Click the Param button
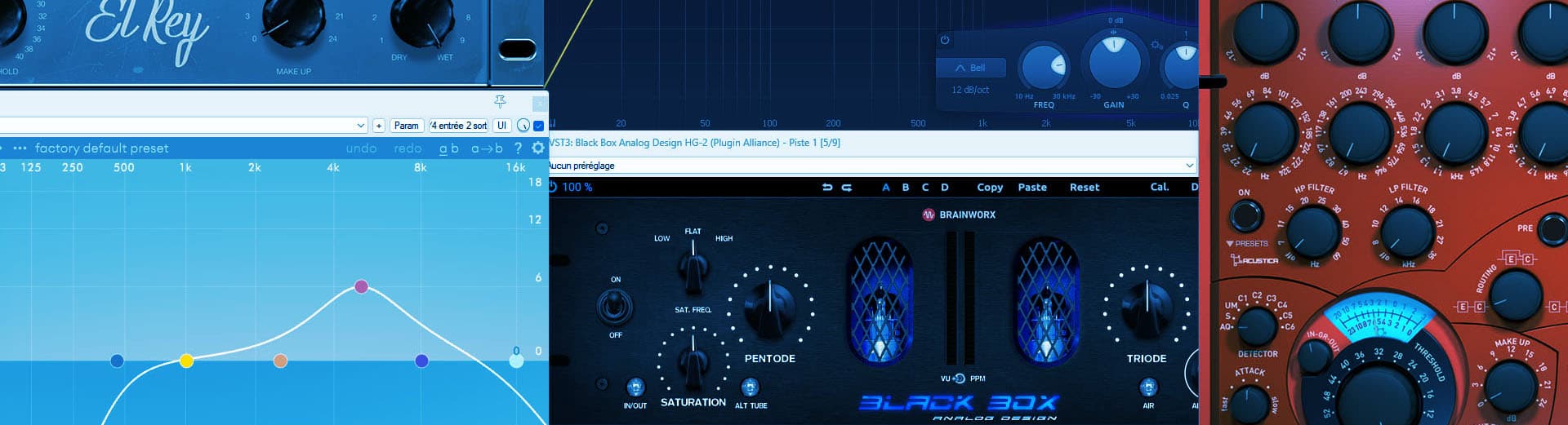The image size is (1568, 425). (406, 126)
